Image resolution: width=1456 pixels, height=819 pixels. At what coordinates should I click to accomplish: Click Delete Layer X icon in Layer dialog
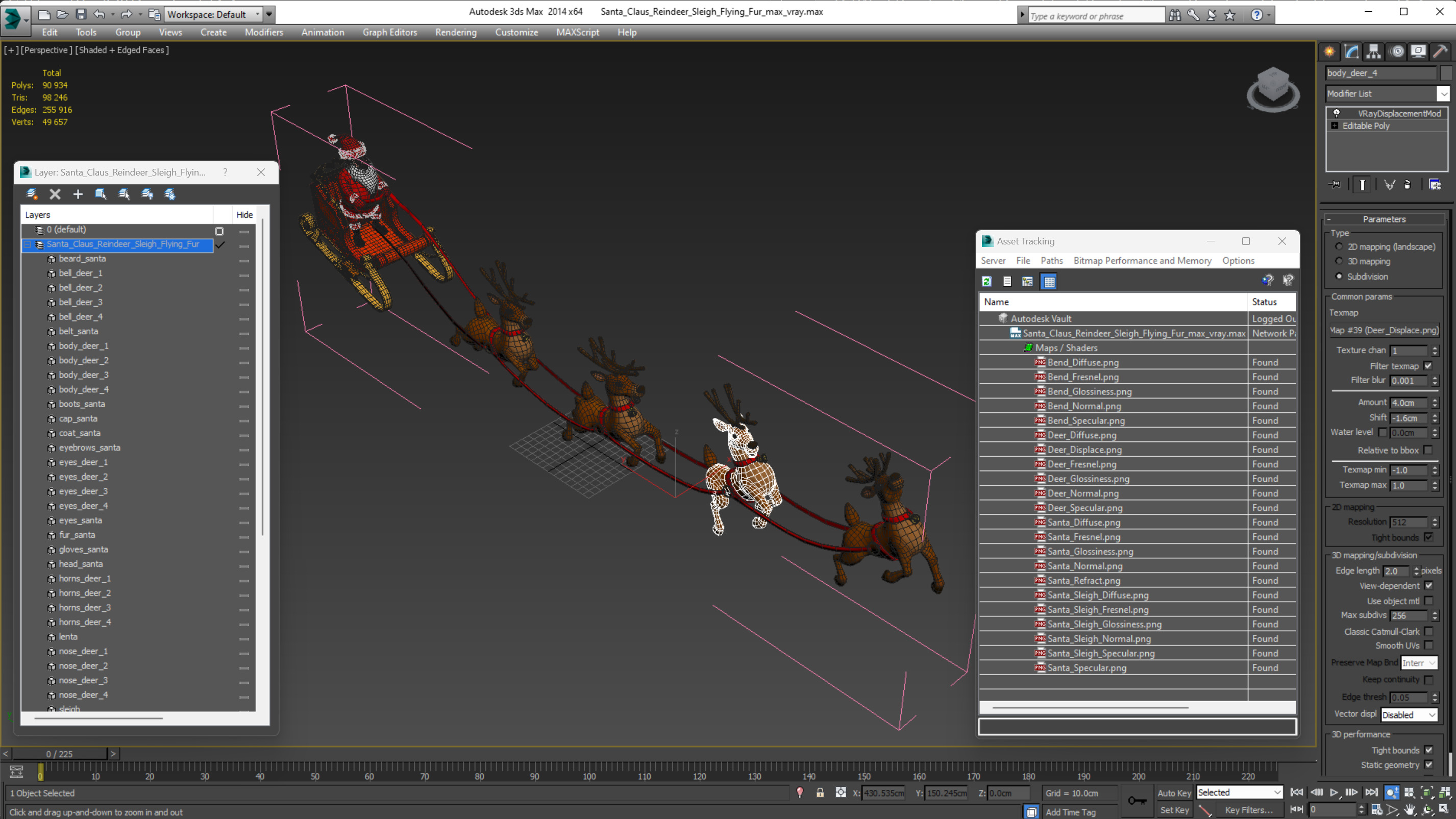coord(55,194)
